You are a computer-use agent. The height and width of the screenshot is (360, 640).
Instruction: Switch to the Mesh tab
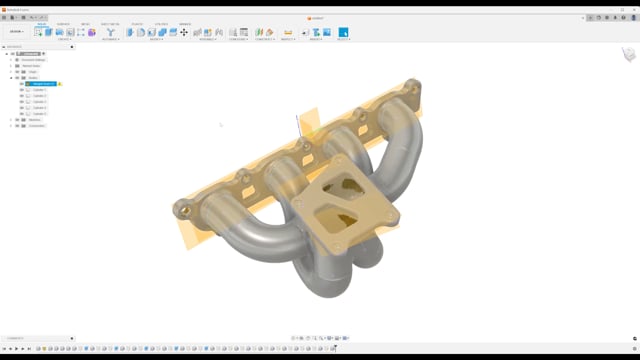pyautogui.click(x=85, y=24)
